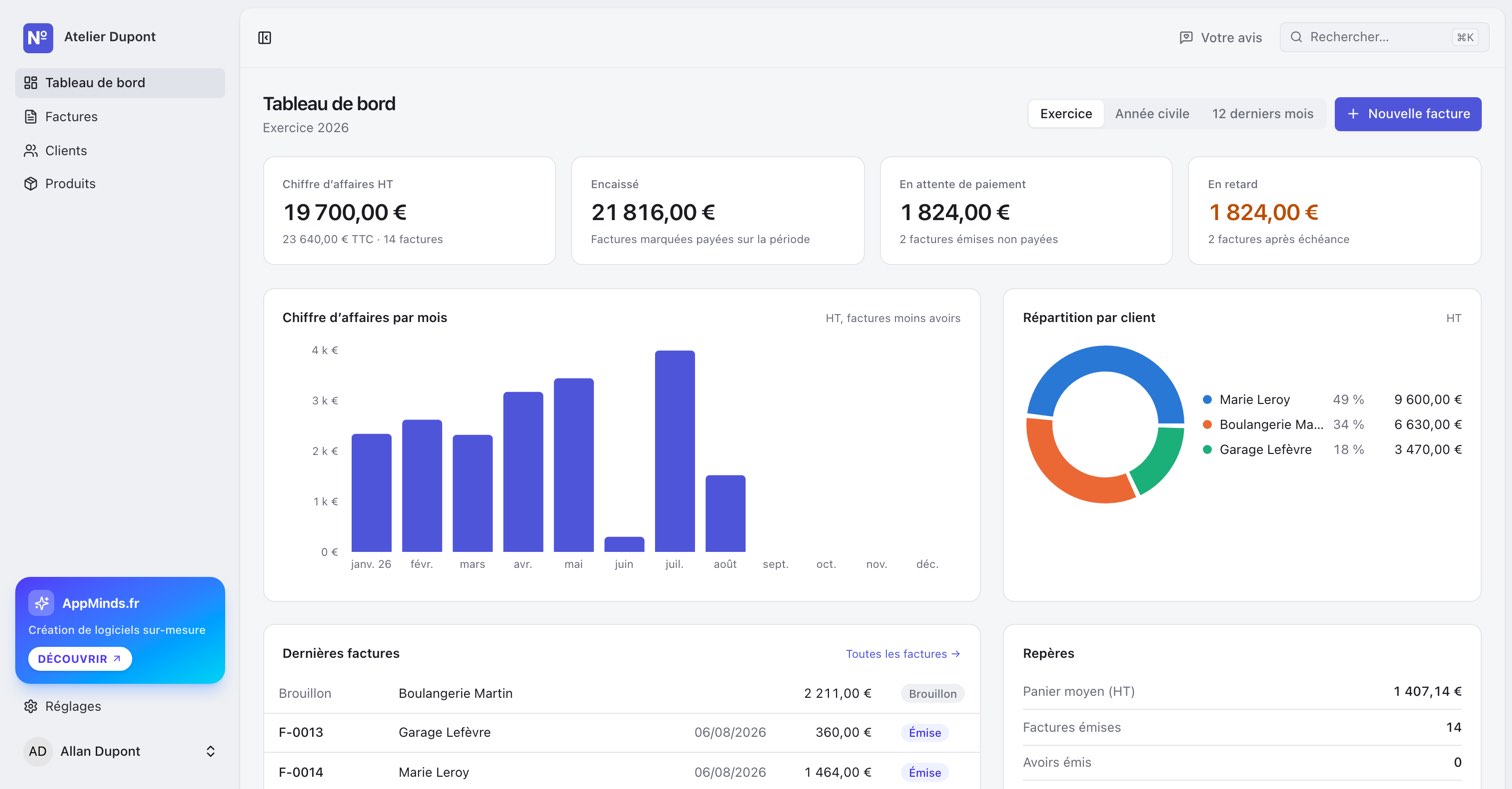Open Produits in the sidebar
Viewport: 1512px width, 789px height.
120,184
